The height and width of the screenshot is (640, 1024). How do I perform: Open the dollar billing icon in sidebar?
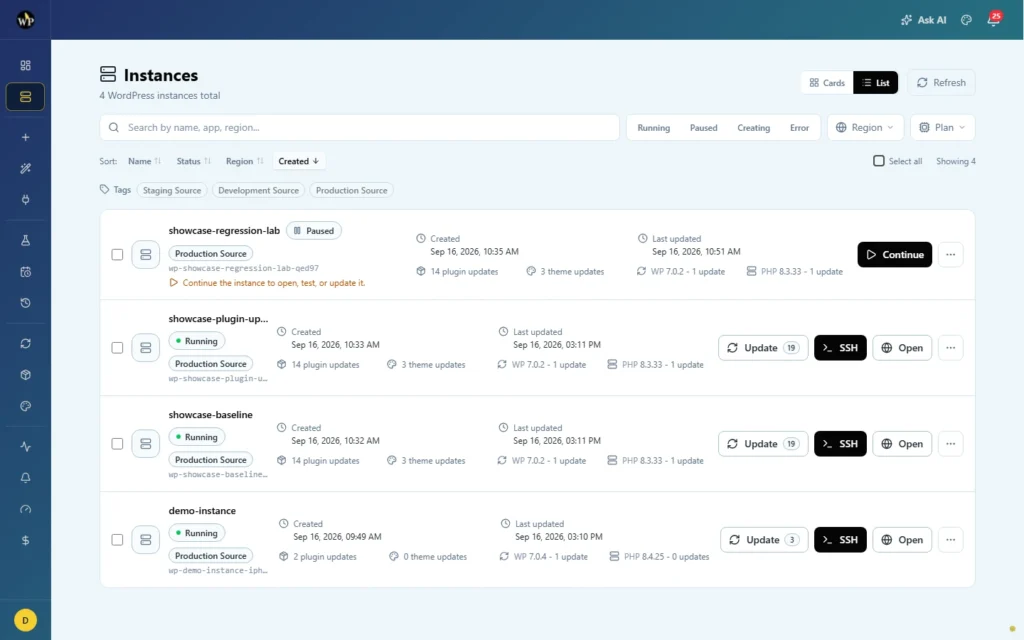point(25,541)
